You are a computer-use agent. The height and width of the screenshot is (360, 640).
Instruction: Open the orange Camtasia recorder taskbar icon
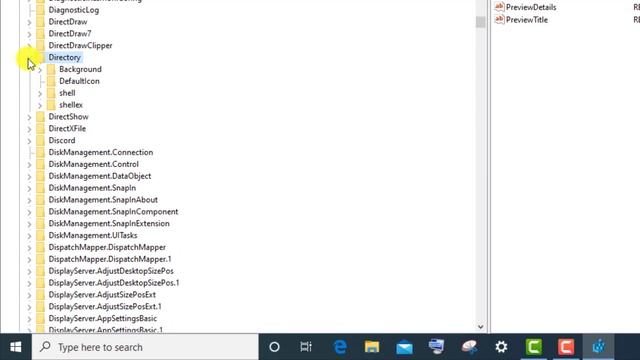point(566,347)
